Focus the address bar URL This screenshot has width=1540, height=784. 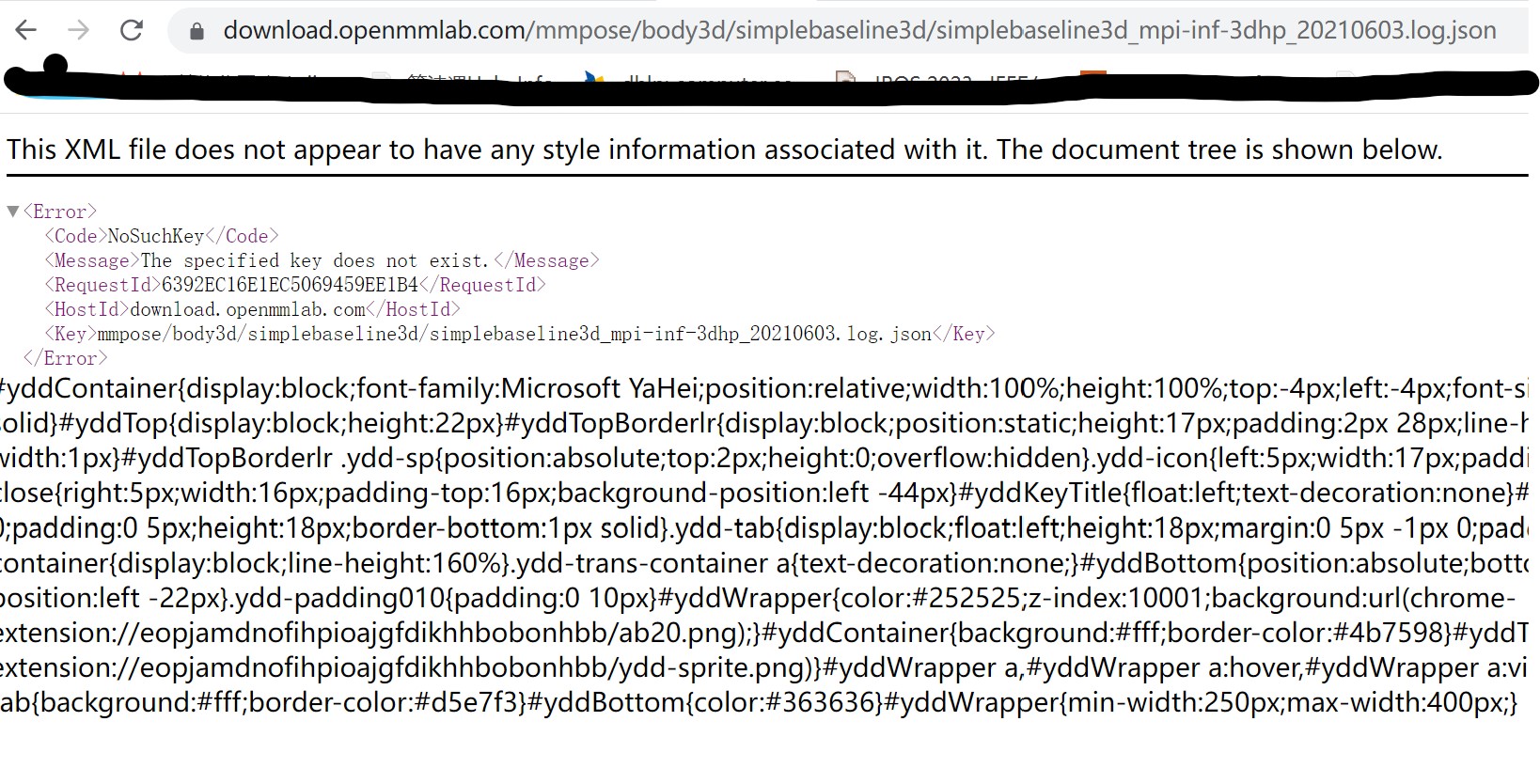click(859, 30)
